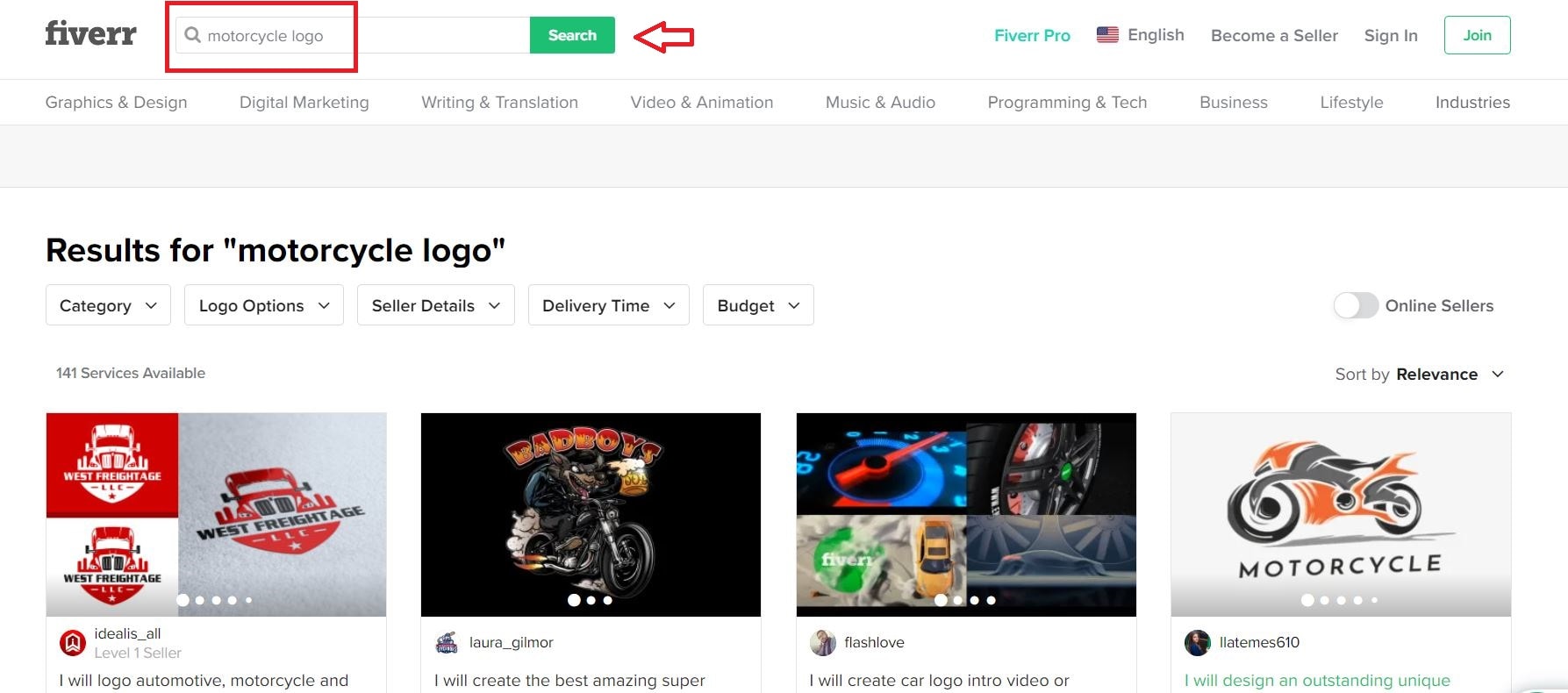
Task: Open llatemes610 seller avatar
Action: pyautogui.click(x=1197, y=642)
